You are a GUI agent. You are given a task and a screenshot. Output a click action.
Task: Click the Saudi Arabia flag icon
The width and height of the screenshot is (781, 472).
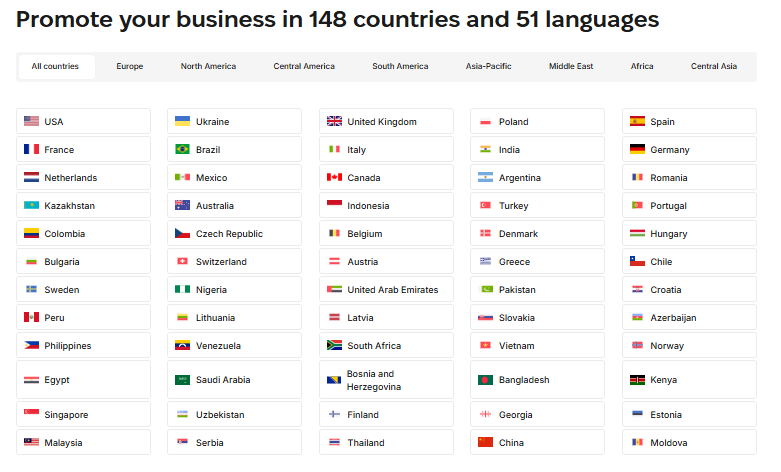click(x=182, y=380)
